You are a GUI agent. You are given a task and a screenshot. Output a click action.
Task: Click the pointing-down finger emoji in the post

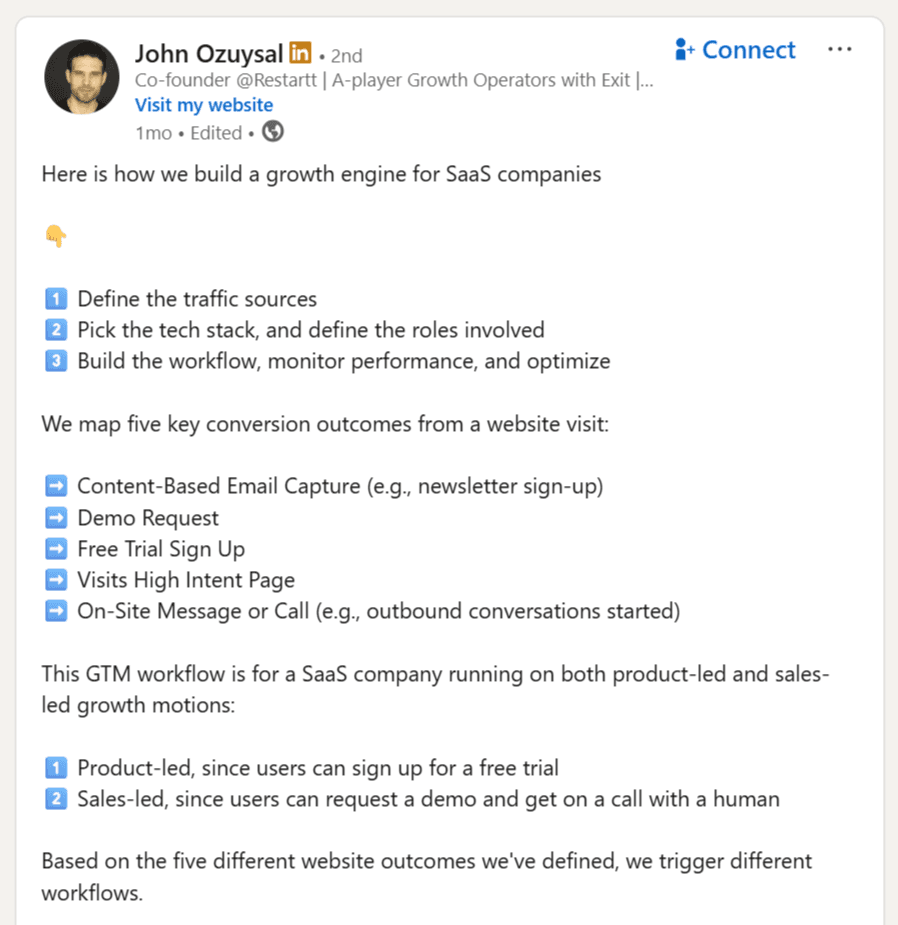(55, 236)
